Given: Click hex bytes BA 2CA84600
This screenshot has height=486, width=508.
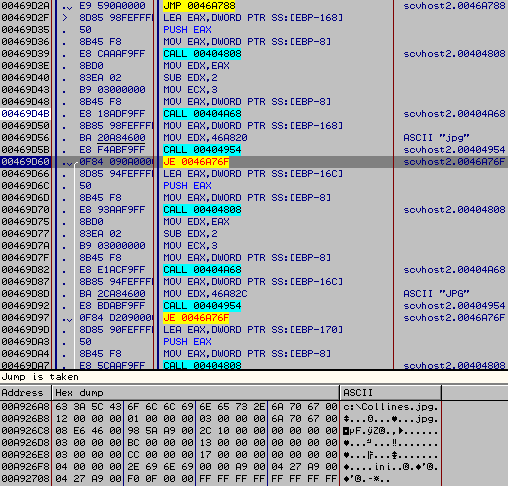Looking at the screenshot, I should coord(112,294).
